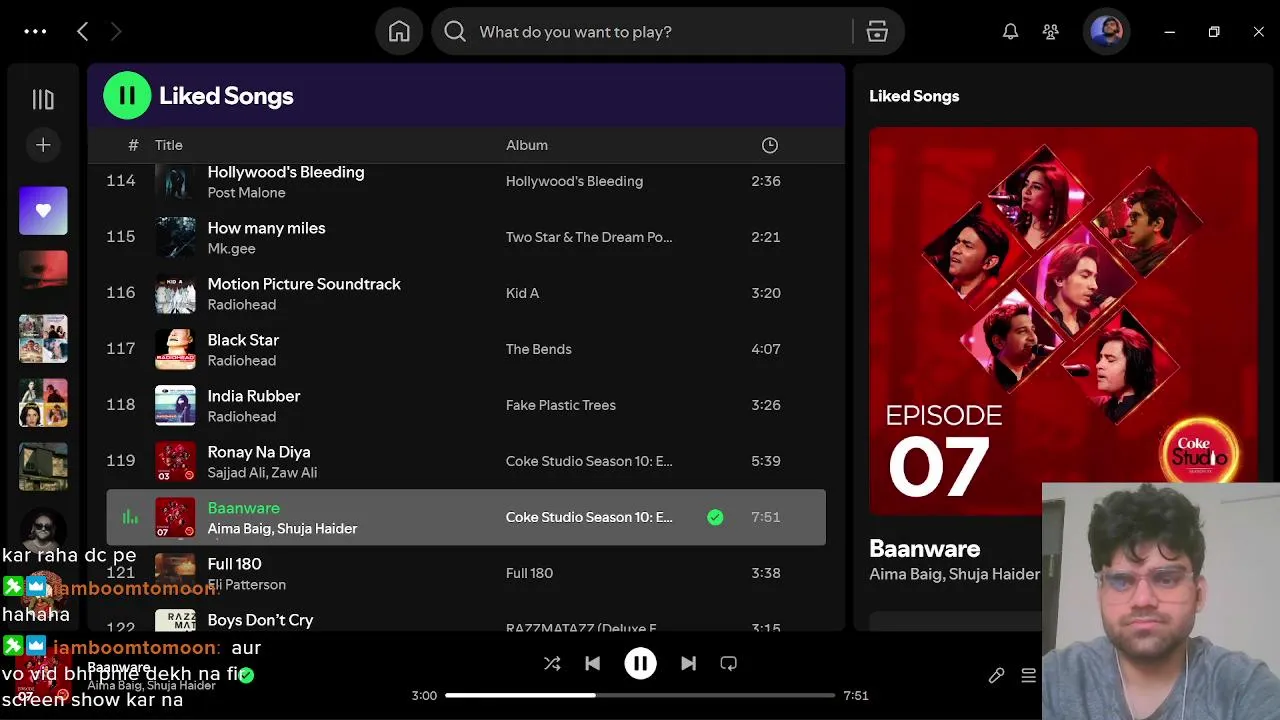Click the Baanware album cover in the list
1280x720 pixels.
pos(175,517)
